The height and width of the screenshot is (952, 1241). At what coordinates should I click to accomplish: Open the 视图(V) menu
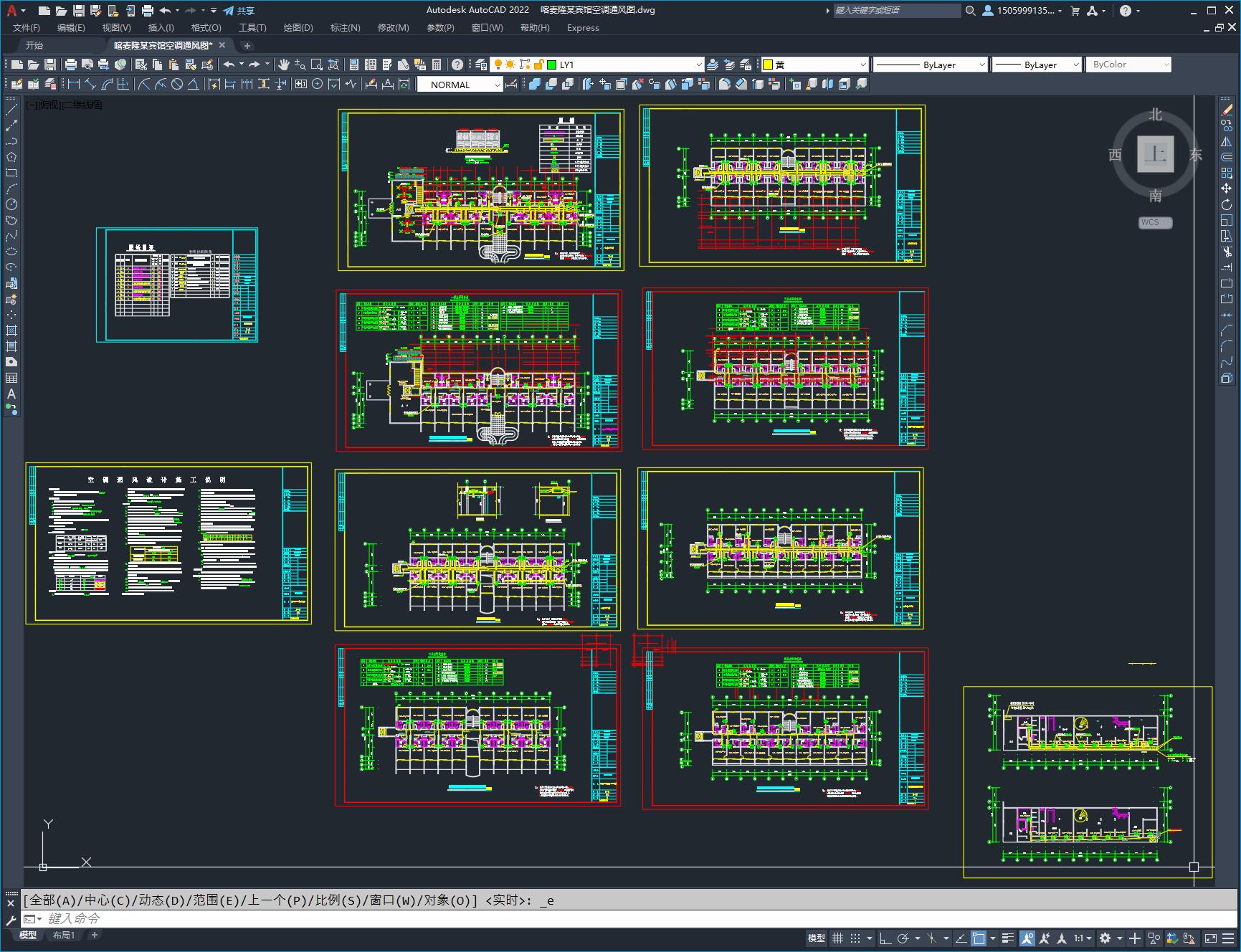point(116,28)
